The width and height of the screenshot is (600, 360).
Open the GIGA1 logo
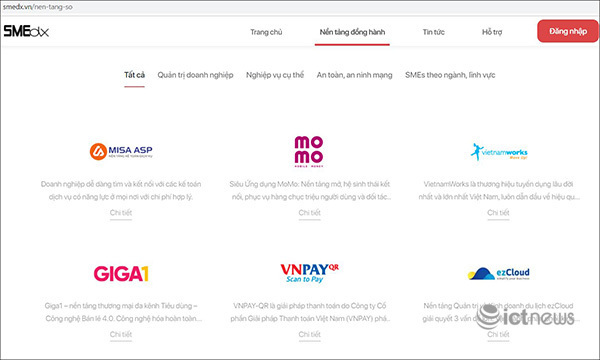(121, 274)
